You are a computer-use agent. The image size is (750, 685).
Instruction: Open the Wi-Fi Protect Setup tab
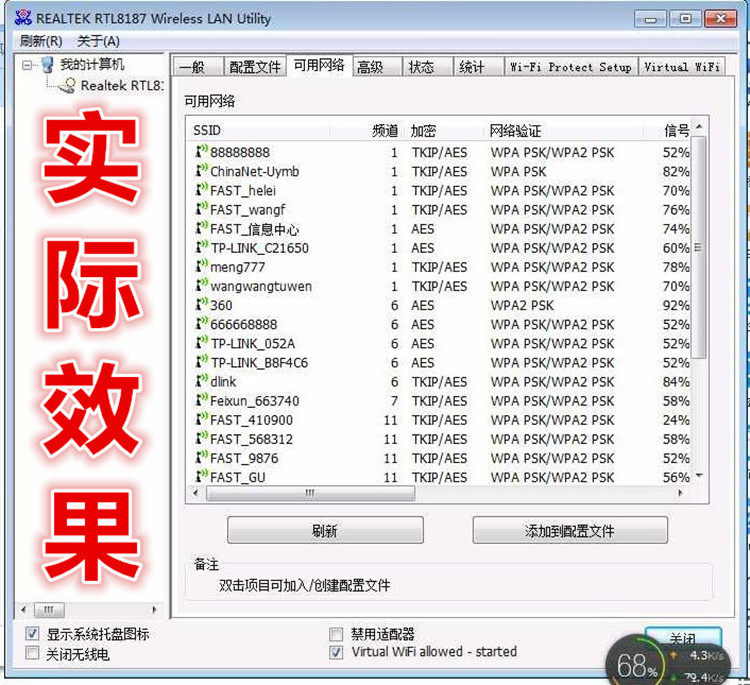[571, 66]
